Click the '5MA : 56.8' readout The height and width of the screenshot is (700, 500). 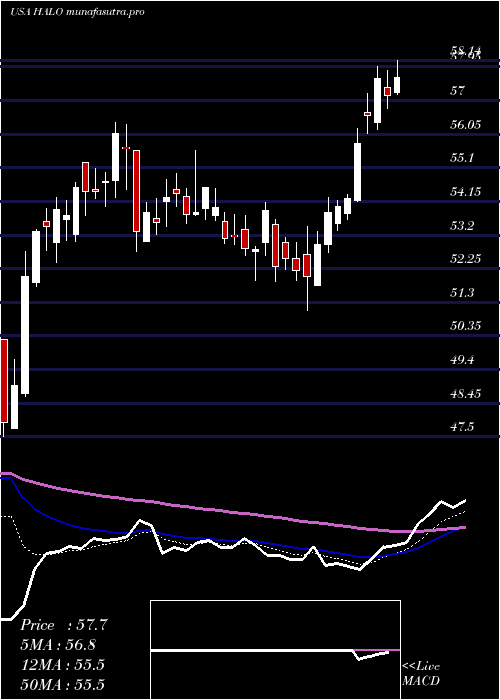[x=58, y=645]
